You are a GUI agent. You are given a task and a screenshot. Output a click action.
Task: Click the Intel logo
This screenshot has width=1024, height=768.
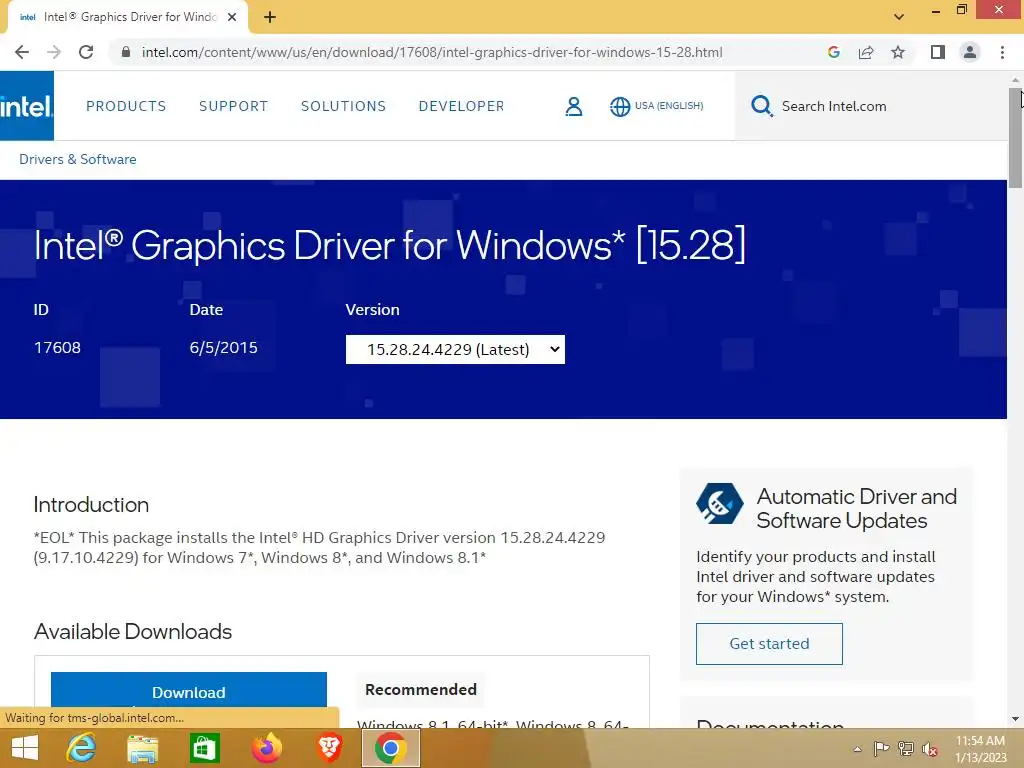click(x=27, y=106)
